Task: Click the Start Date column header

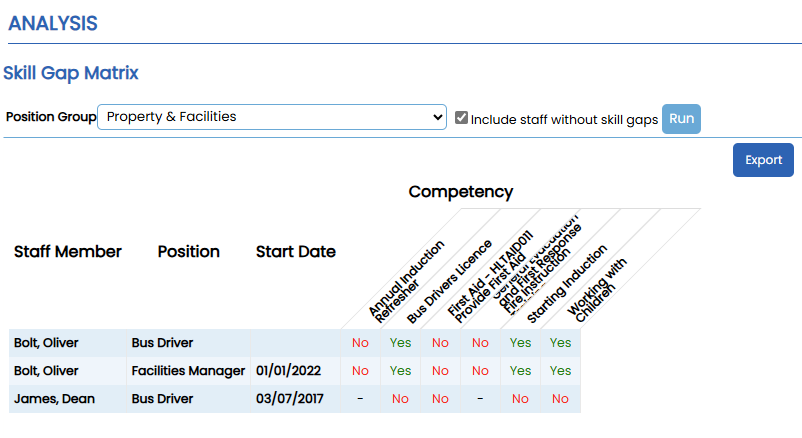Action: pyautogui.click(x=296, y=252)
